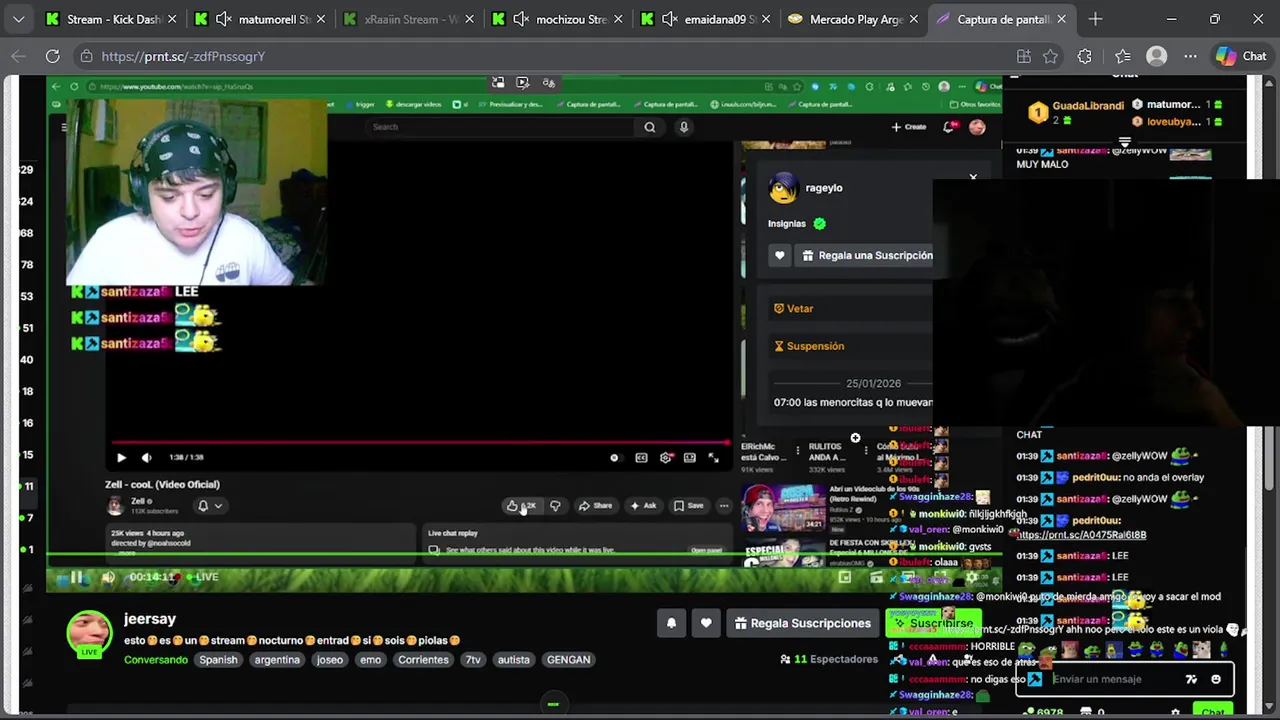Click the YouTube search magnifier icon
The width and height of the screenshot is (1280, 720).
pyautogui.click(x=650, y=127)
